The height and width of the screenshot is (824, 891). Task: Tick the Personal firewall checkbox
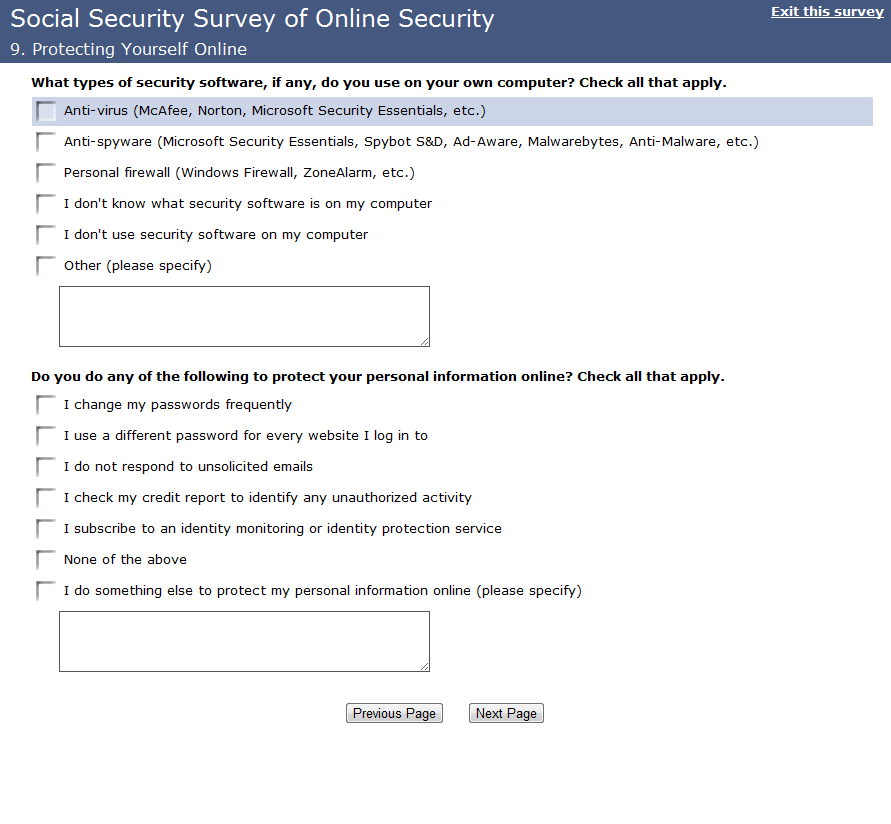point(46,173)
